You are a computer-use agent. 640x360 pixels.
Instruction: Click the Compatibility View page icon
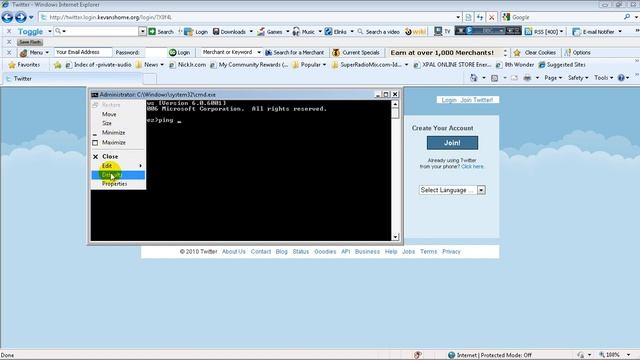(468, 17)
